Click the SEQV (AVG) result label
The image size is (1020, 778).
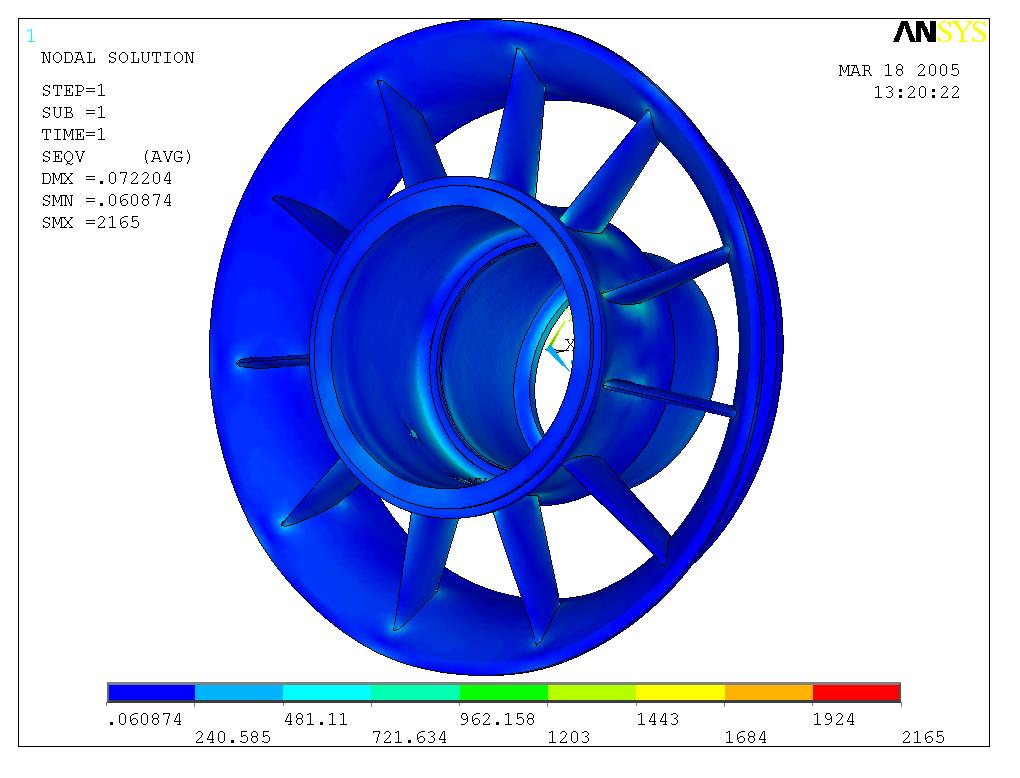[x=116, y=156]
